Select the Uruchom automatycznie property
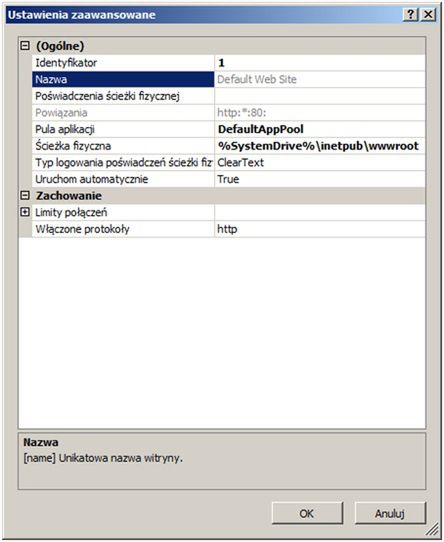Image resolution: width=444 pixels, height=542 pixels. (123, 179)
